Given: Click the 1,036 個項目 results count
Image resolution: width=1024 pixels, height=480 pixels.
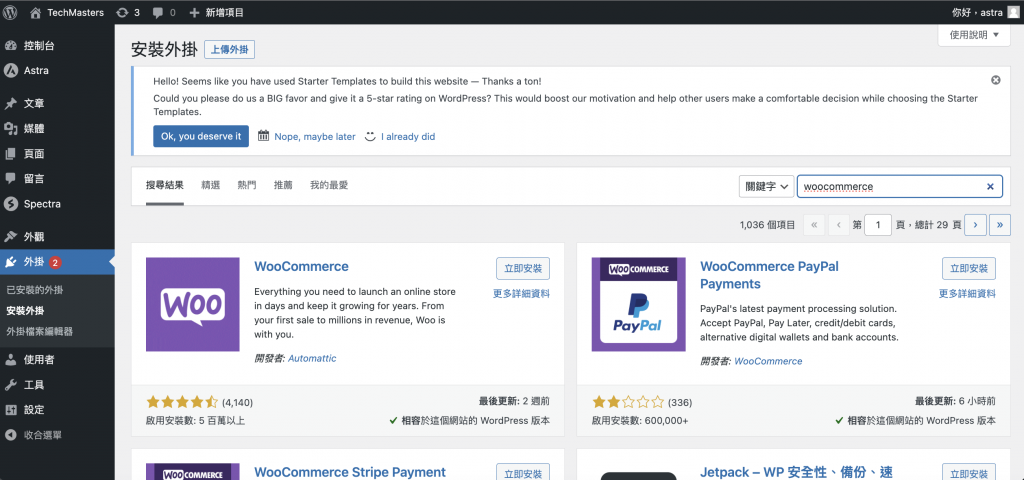Looking at the screenshot, I should tap(767, 225).
